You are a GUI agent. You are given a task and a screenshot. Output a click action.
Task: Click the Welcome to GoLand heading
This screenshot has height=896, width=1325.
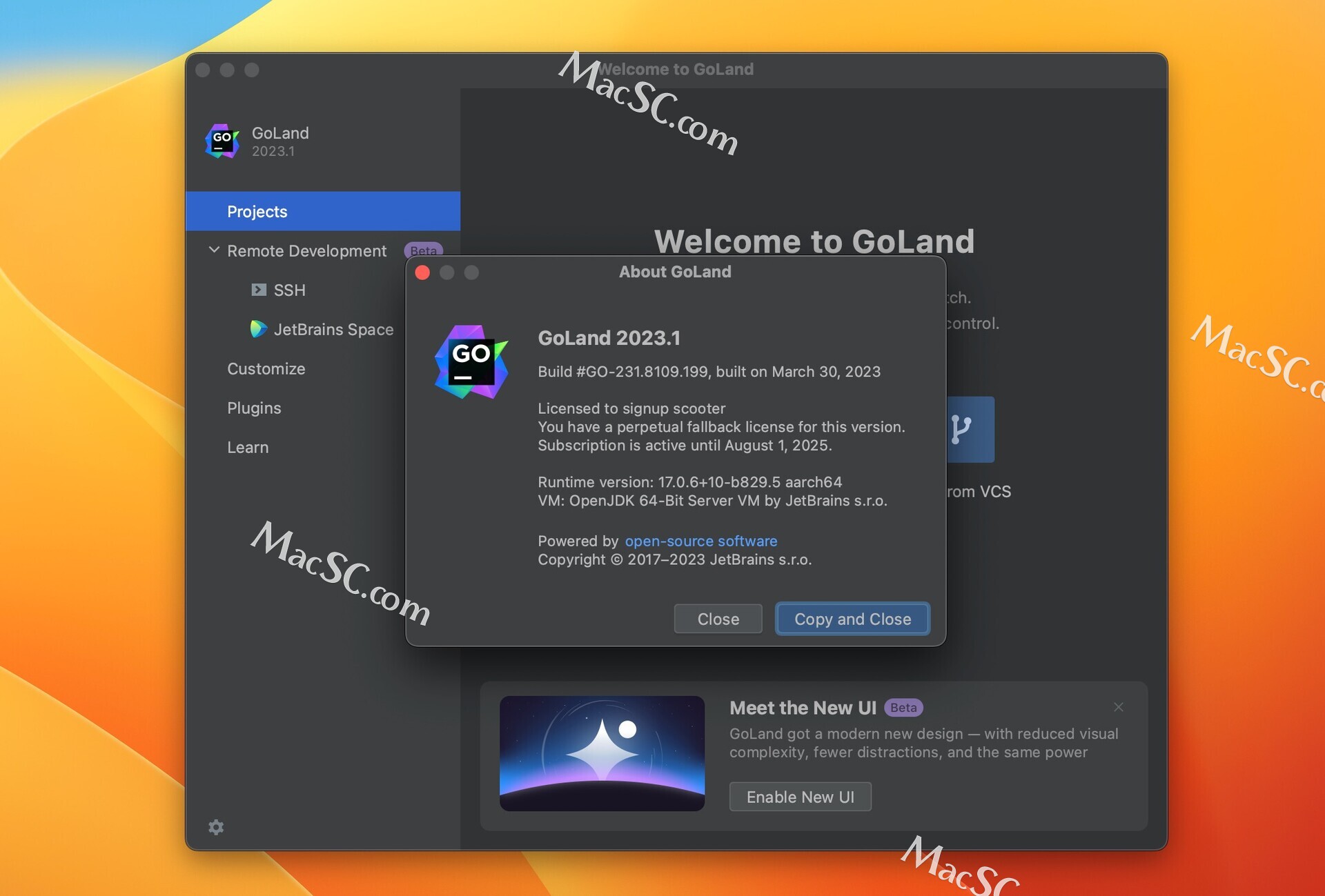click(814, 241)
